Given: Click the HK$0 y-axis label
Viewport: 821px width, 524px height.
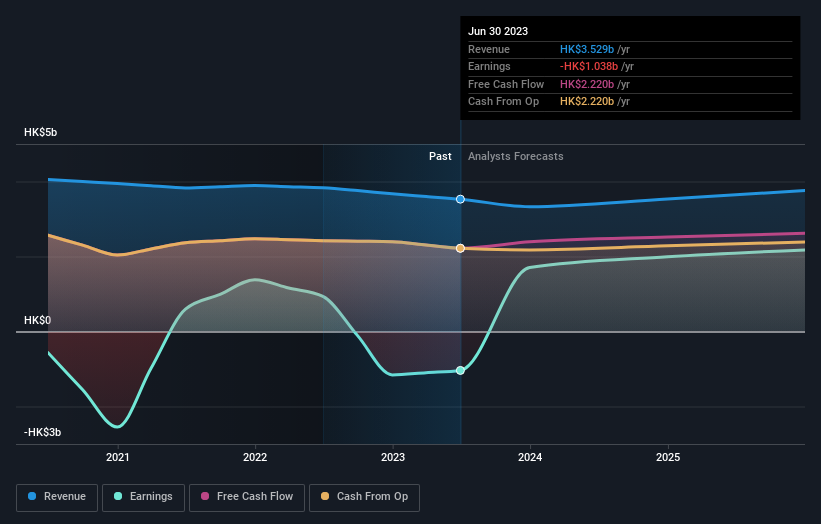Looking at the screenshot, I should point(37,320).
